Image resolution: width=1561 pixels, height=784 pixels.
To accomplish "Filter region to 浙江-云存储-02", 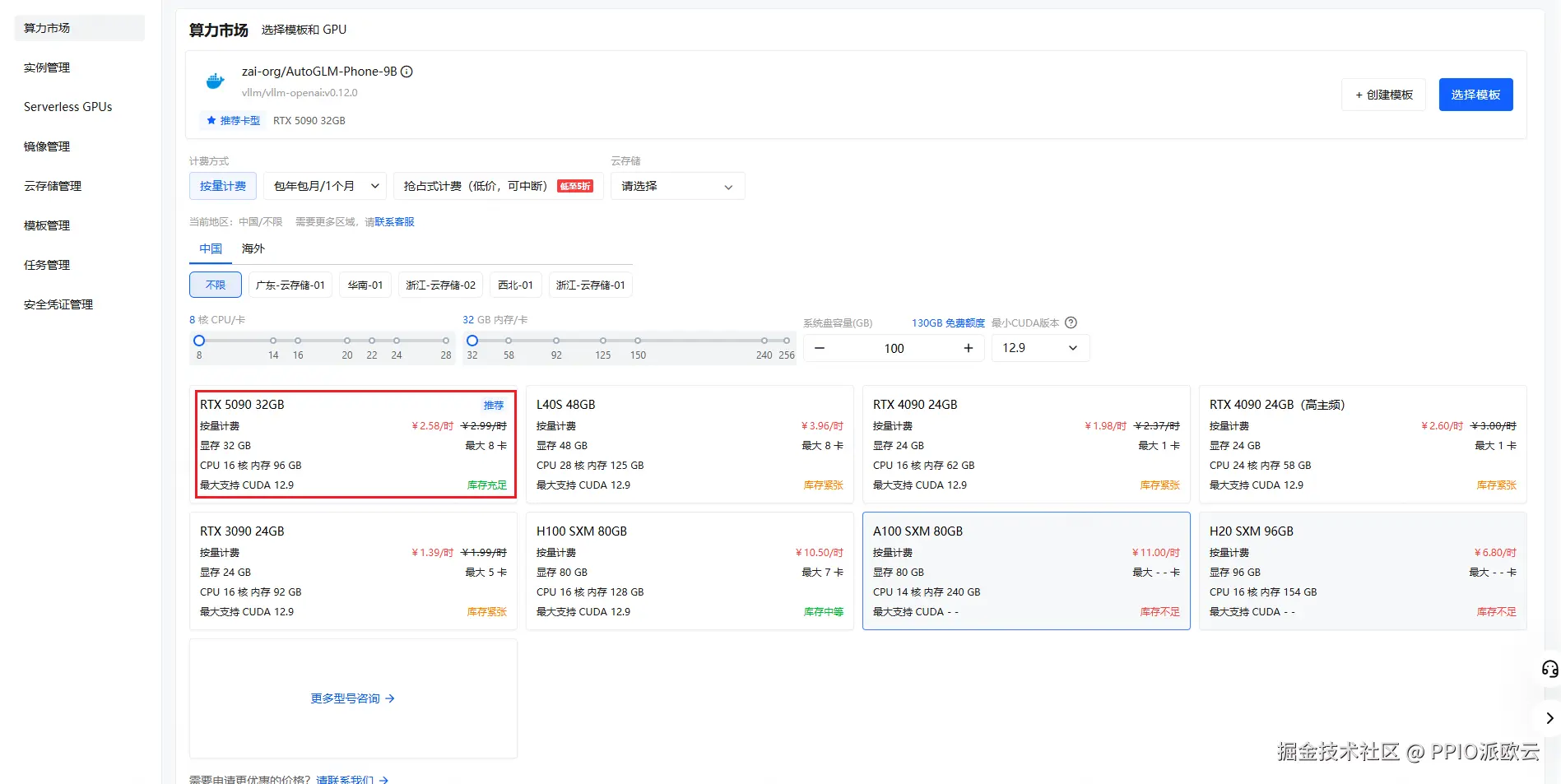I will pos(441,285).
